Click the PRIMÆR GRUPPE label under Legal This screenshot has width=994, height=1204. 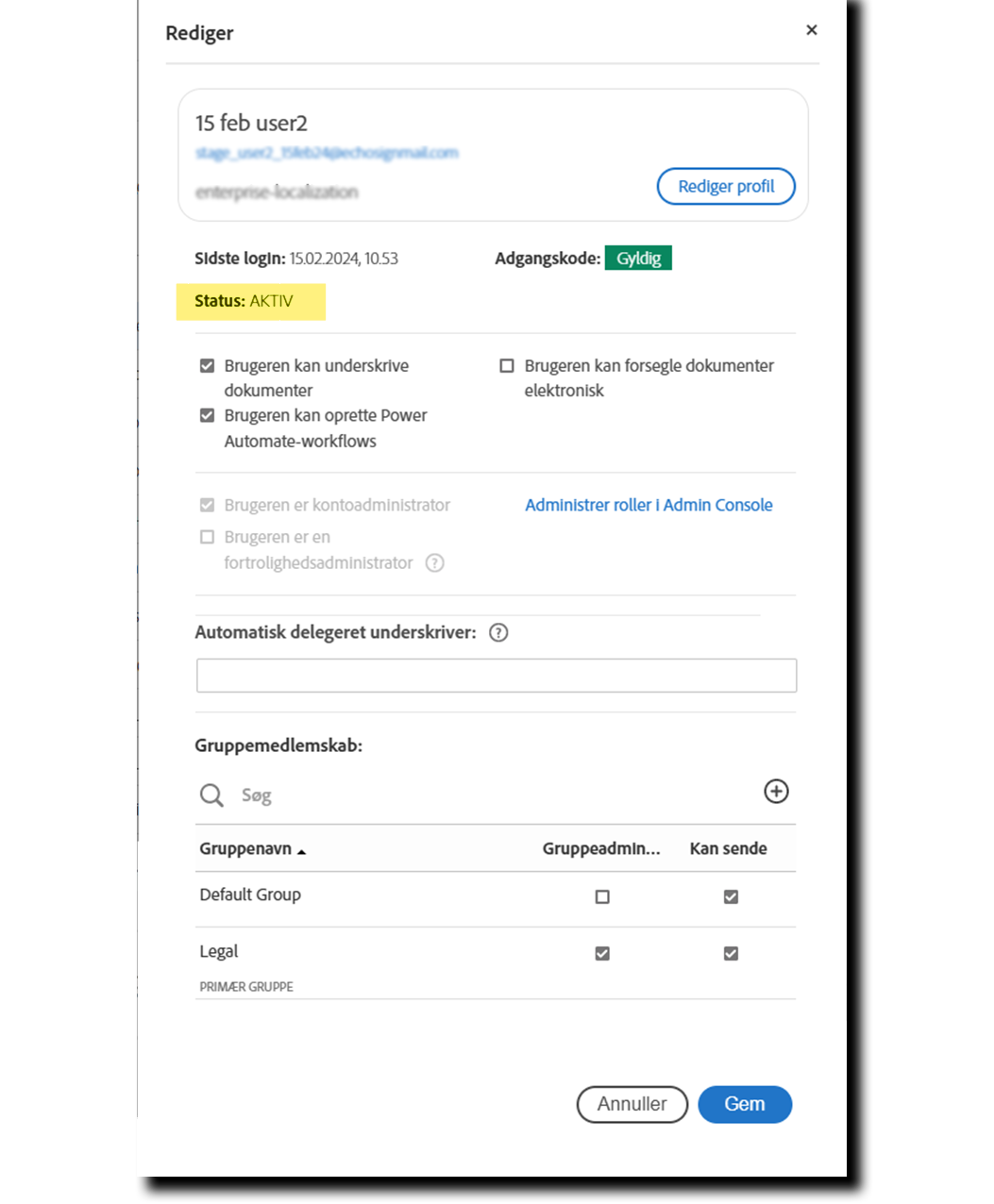point(246,987)
